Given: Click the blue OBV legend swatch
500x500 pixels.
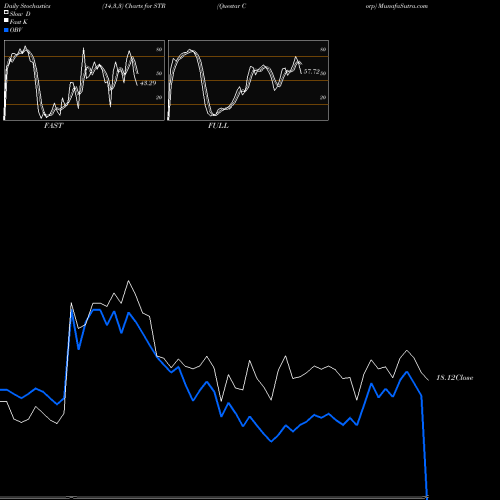Looking at the screenshot, I should pyautogui.click(x=6, y=30).
